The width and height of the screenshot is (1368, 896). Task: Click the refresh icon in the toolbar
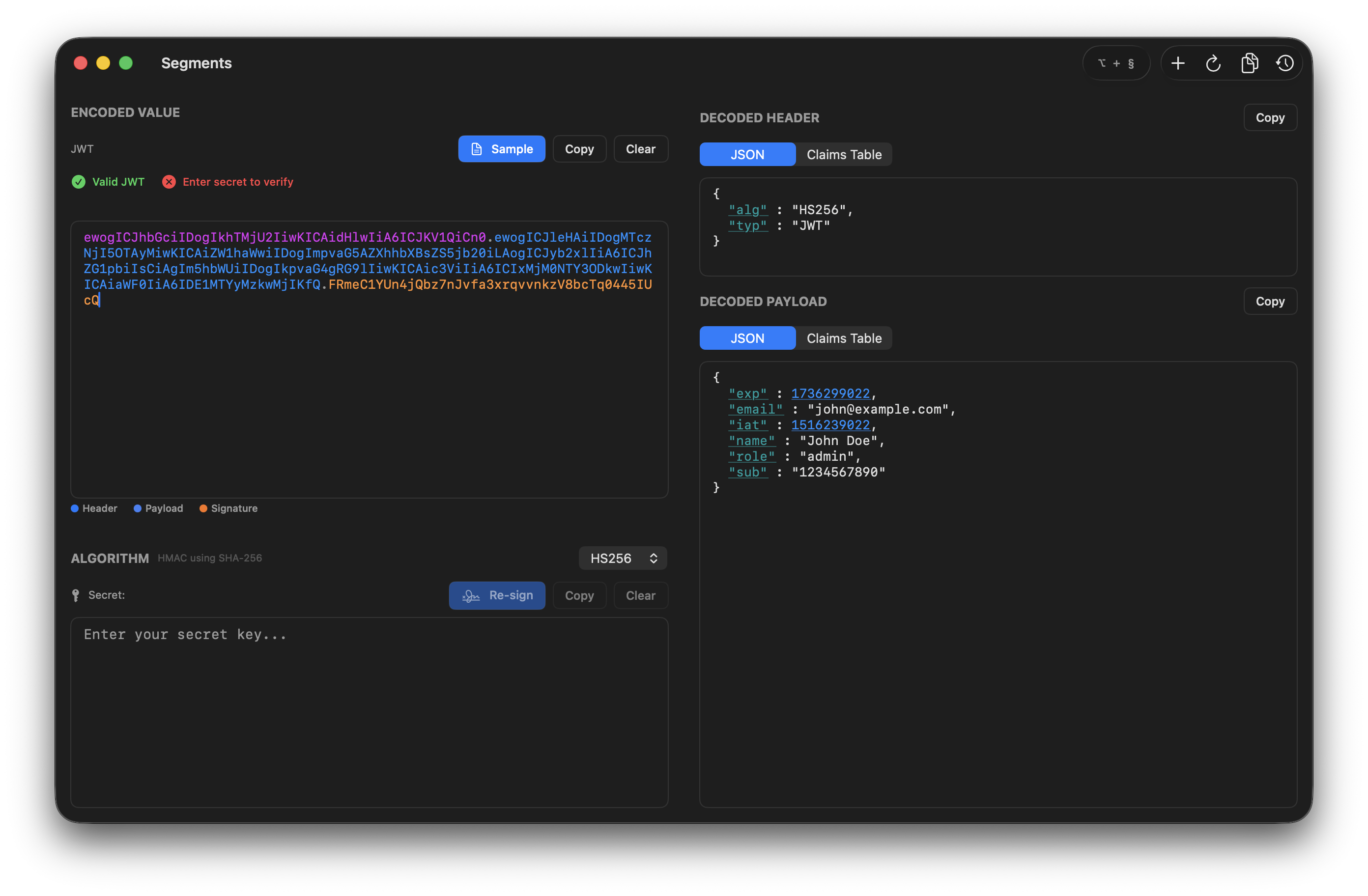coord(1213,63)
